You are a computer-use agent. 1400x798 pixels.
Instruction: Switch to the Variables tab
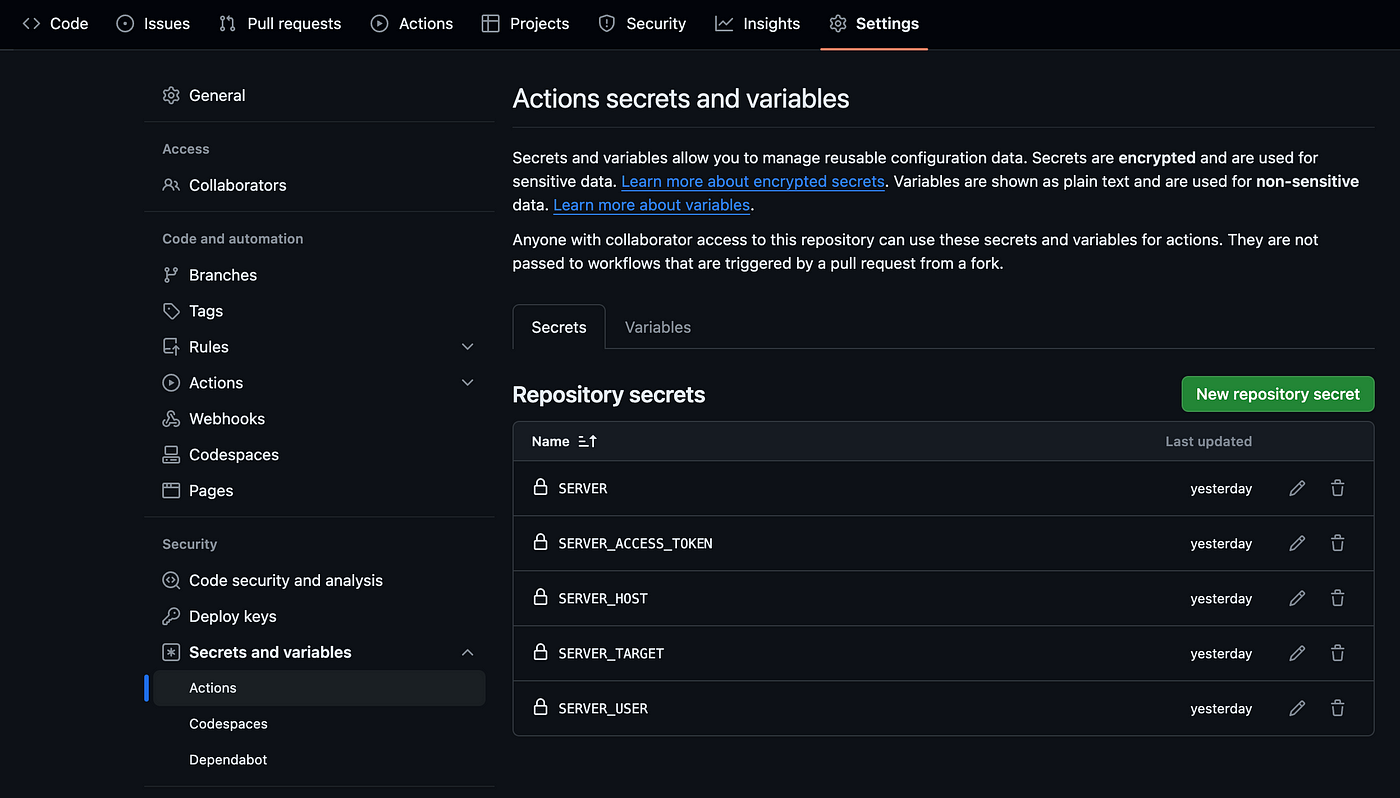point(658,327)
